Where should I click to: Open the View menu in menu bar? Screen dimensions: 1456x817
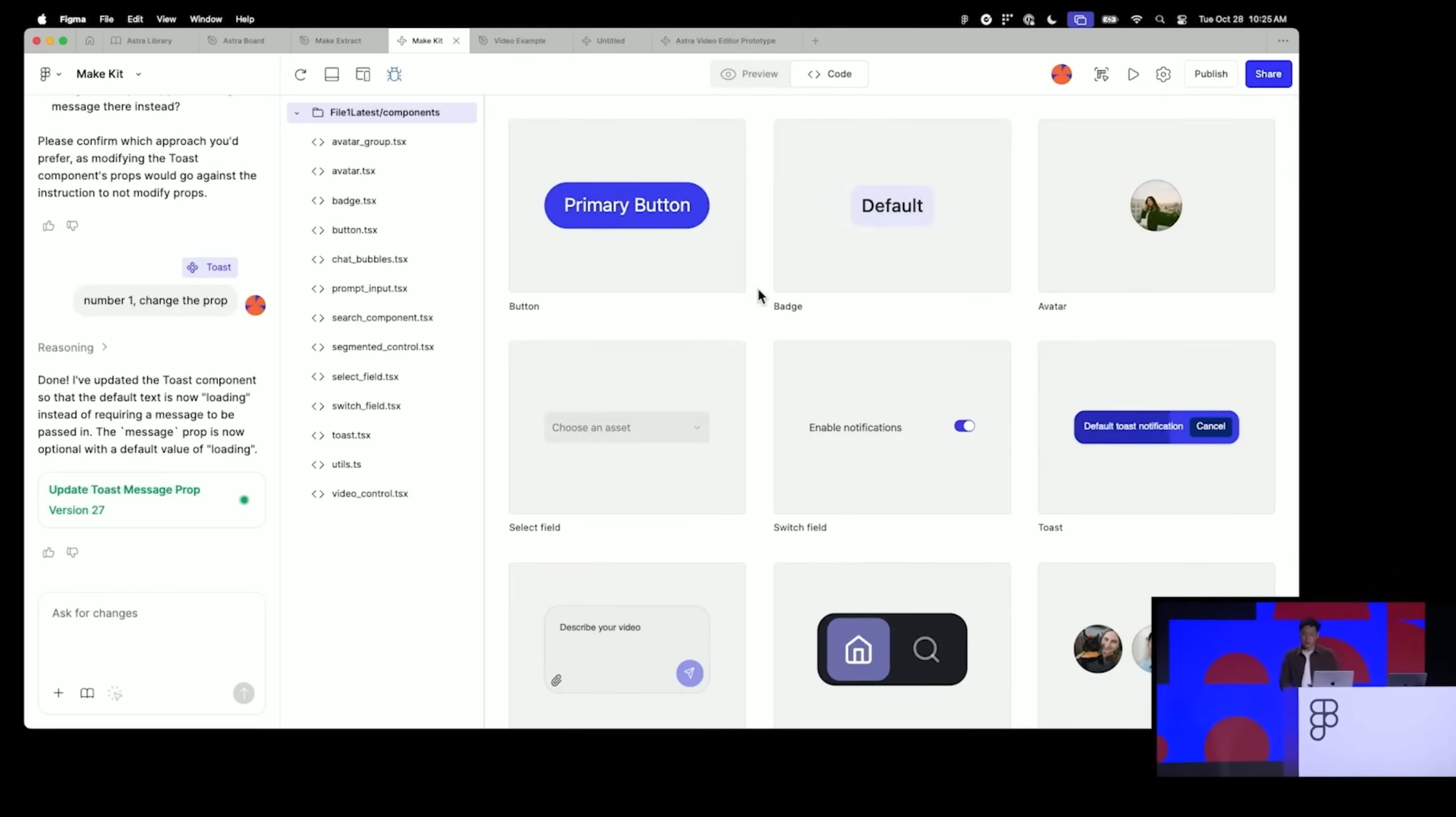click(x=166, y=18)
